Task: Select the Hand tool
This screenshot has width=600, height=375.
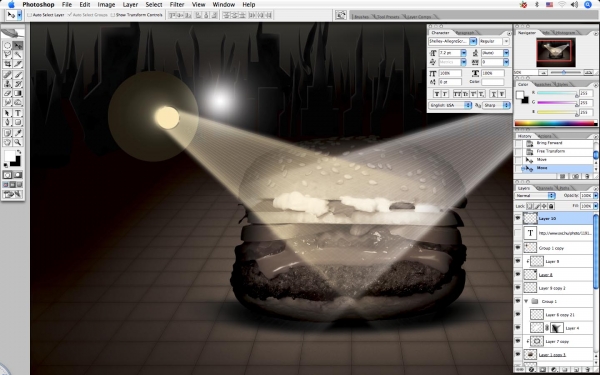Action: [7, 142]
